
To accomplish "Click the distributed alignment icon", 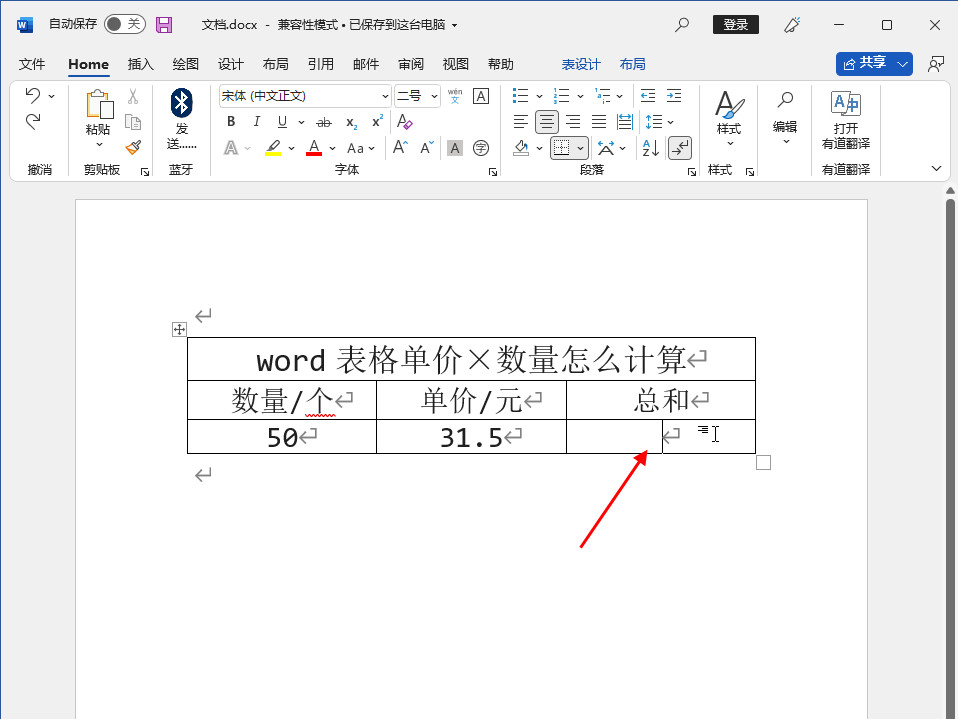I will tap(624, 122).
